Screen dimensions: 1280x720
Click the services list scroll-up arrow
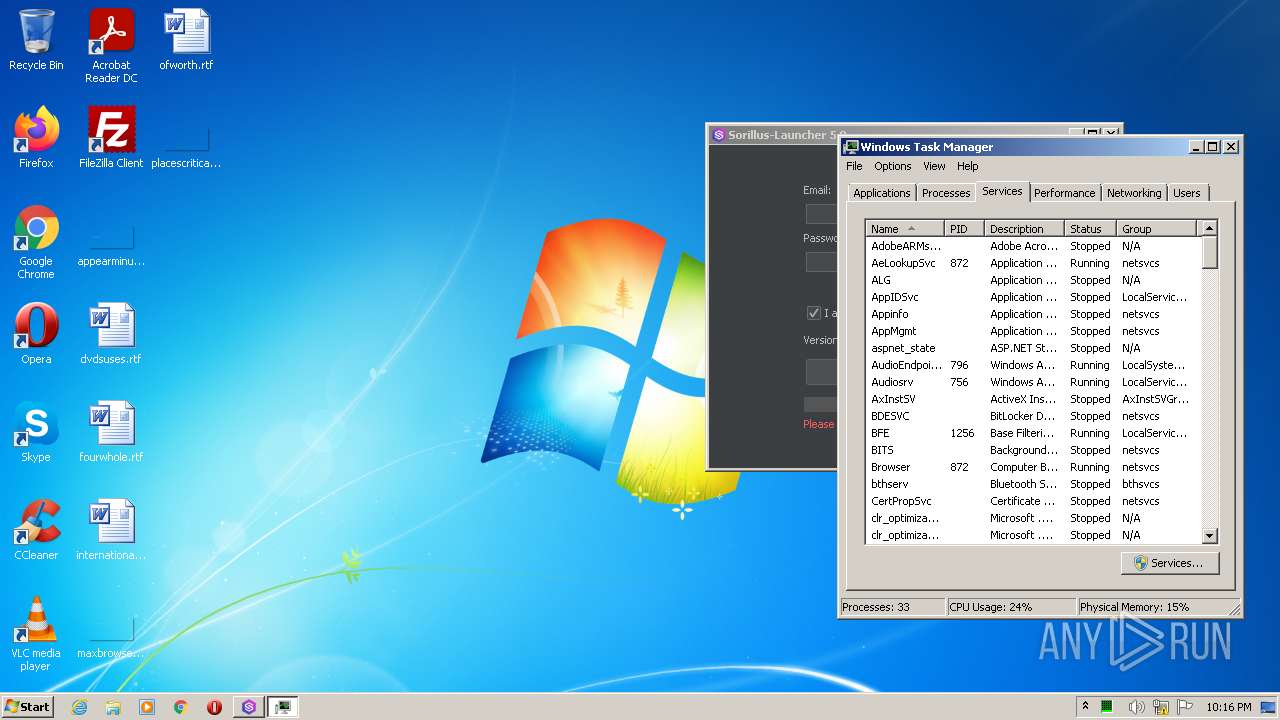(x=1209, y=228)
